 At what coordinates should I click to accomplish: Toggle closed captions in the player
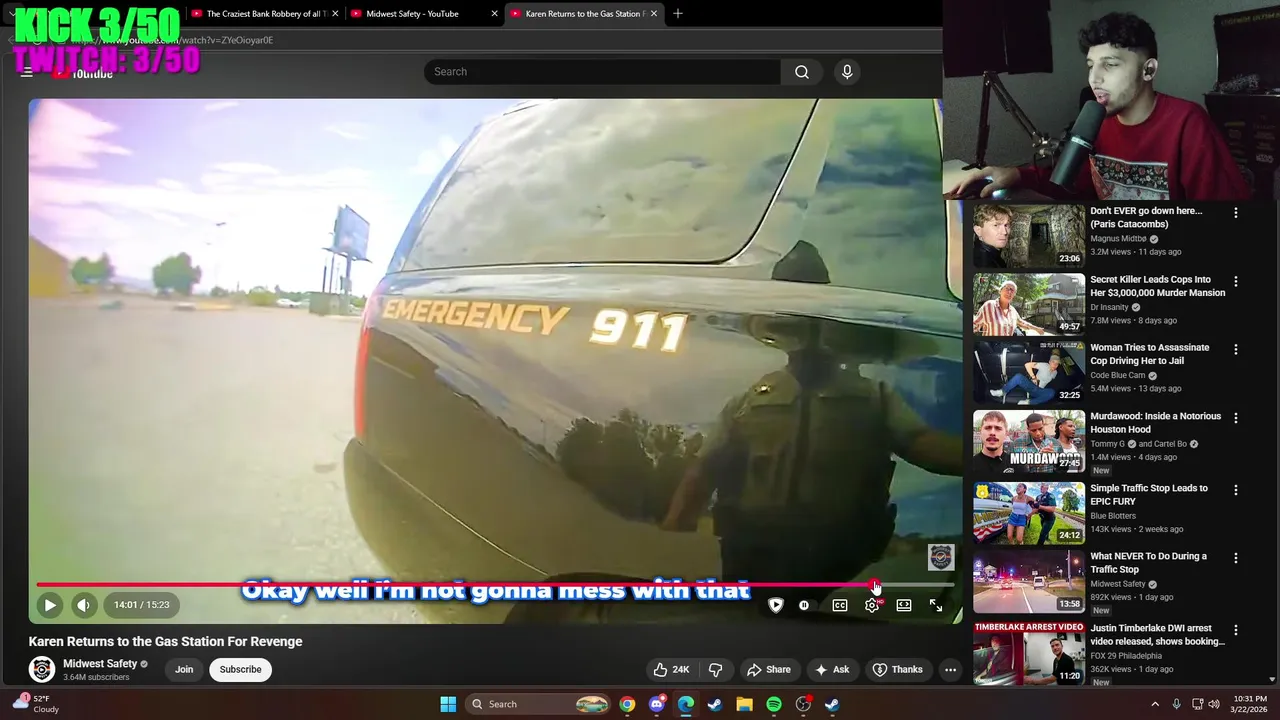(x=840, y=605)
